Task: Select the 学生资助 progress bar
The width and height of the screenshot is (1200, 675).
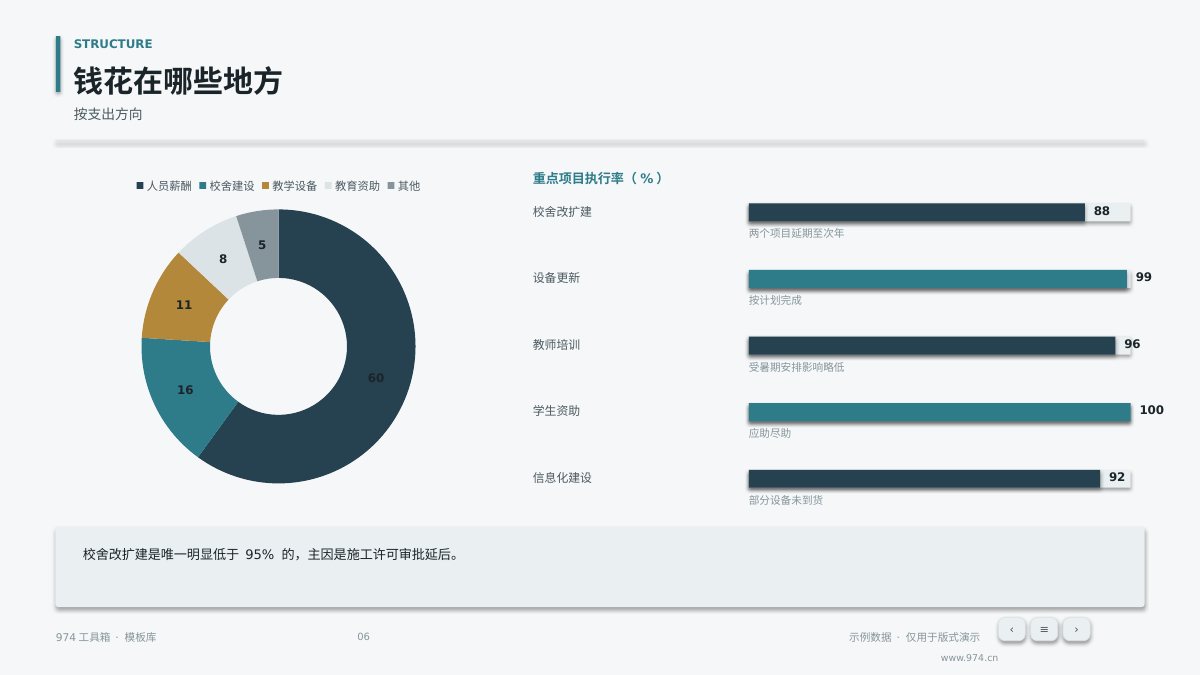Action: point(939,412)
